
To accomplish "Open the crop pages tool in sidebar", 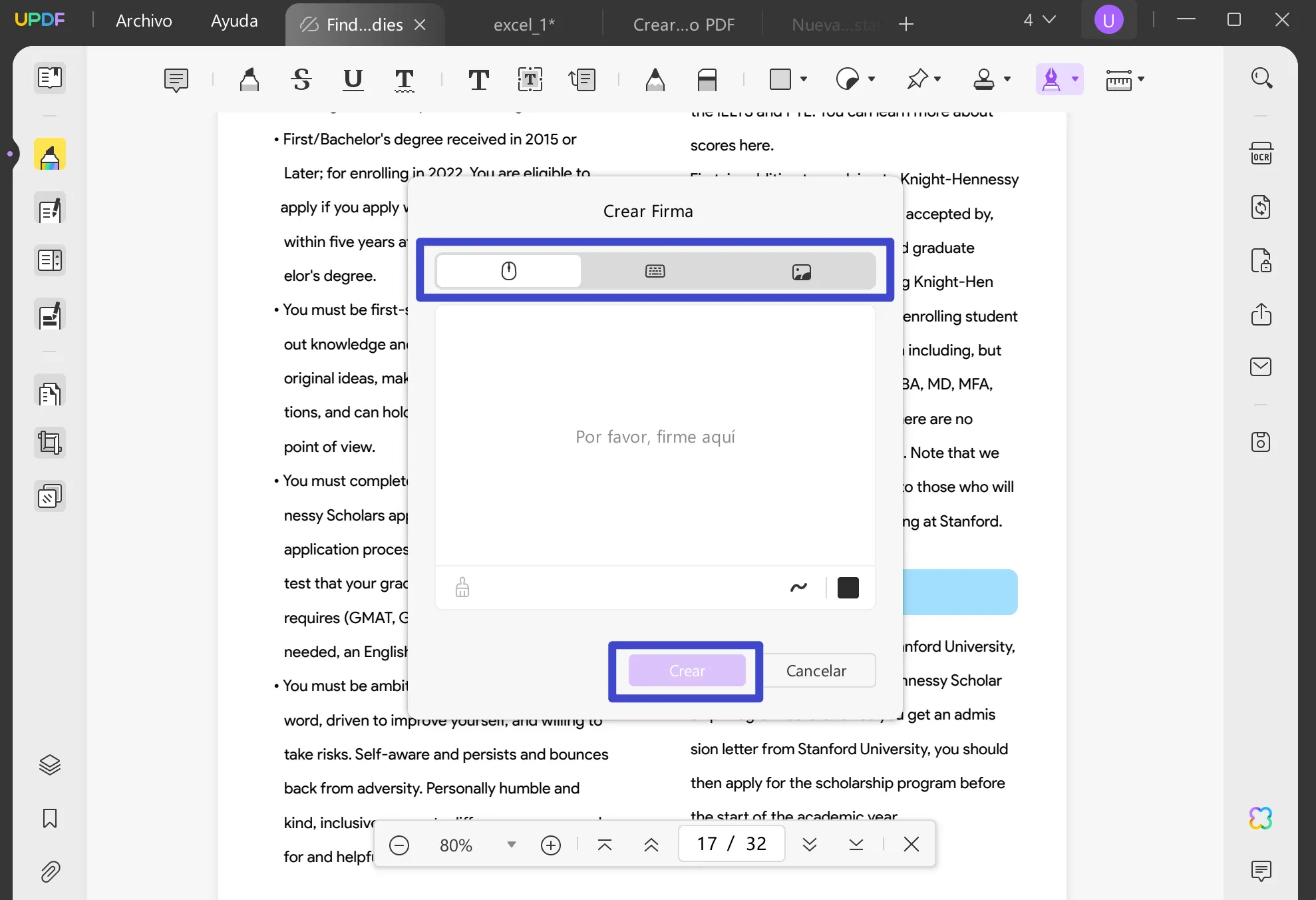I will coord(50,443).
